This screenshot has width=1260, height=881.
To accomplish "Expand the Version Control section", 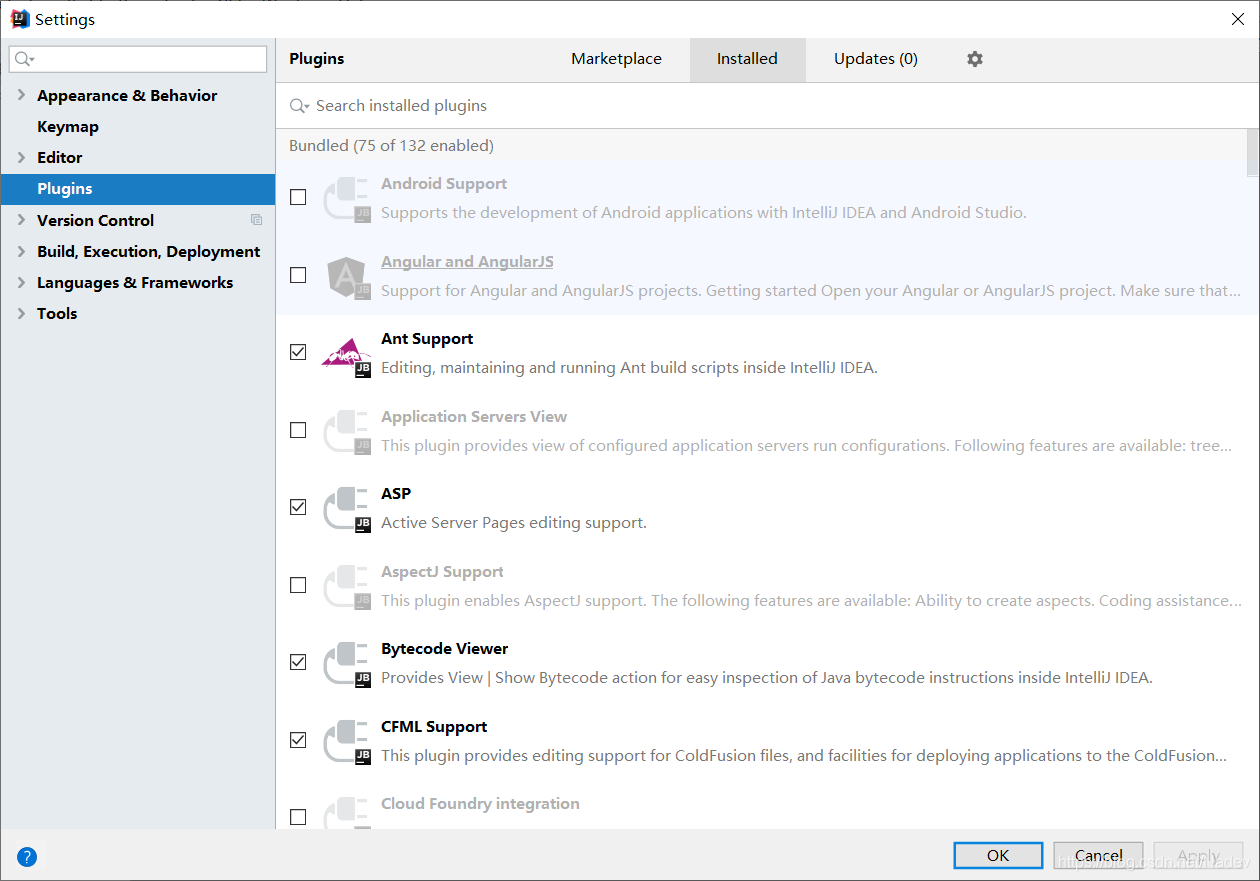I will pyautogui.click(x=21, y=220).
